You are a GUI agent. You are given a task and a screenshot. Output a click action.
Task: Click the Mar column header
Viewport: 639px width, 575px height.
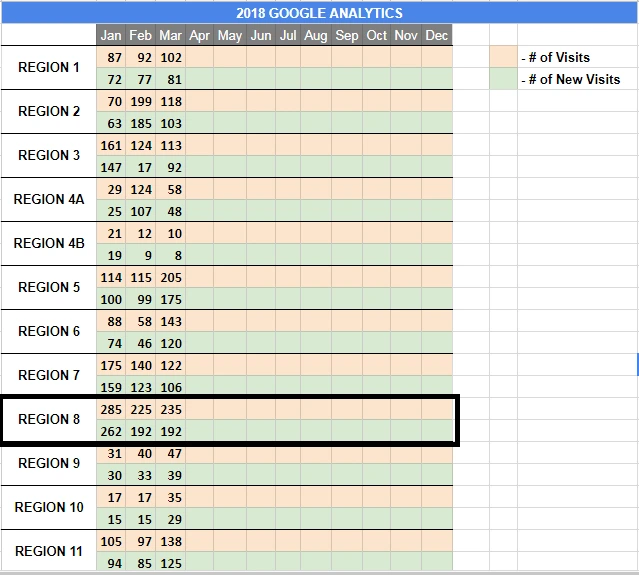click(x=170, y=35)
